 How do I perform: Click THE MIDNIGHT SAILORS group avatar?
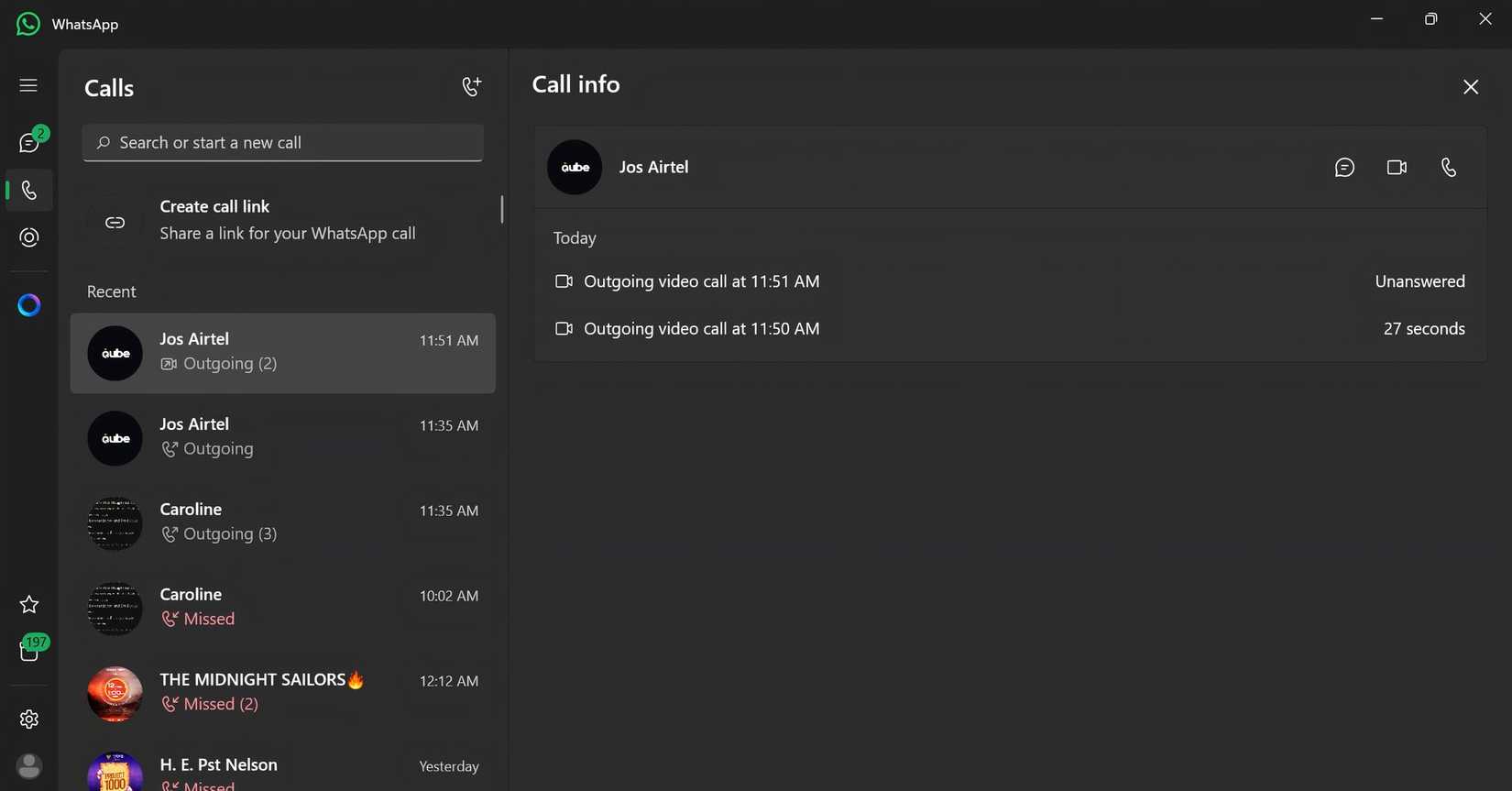pyautogui.click(x=115, y=694)
